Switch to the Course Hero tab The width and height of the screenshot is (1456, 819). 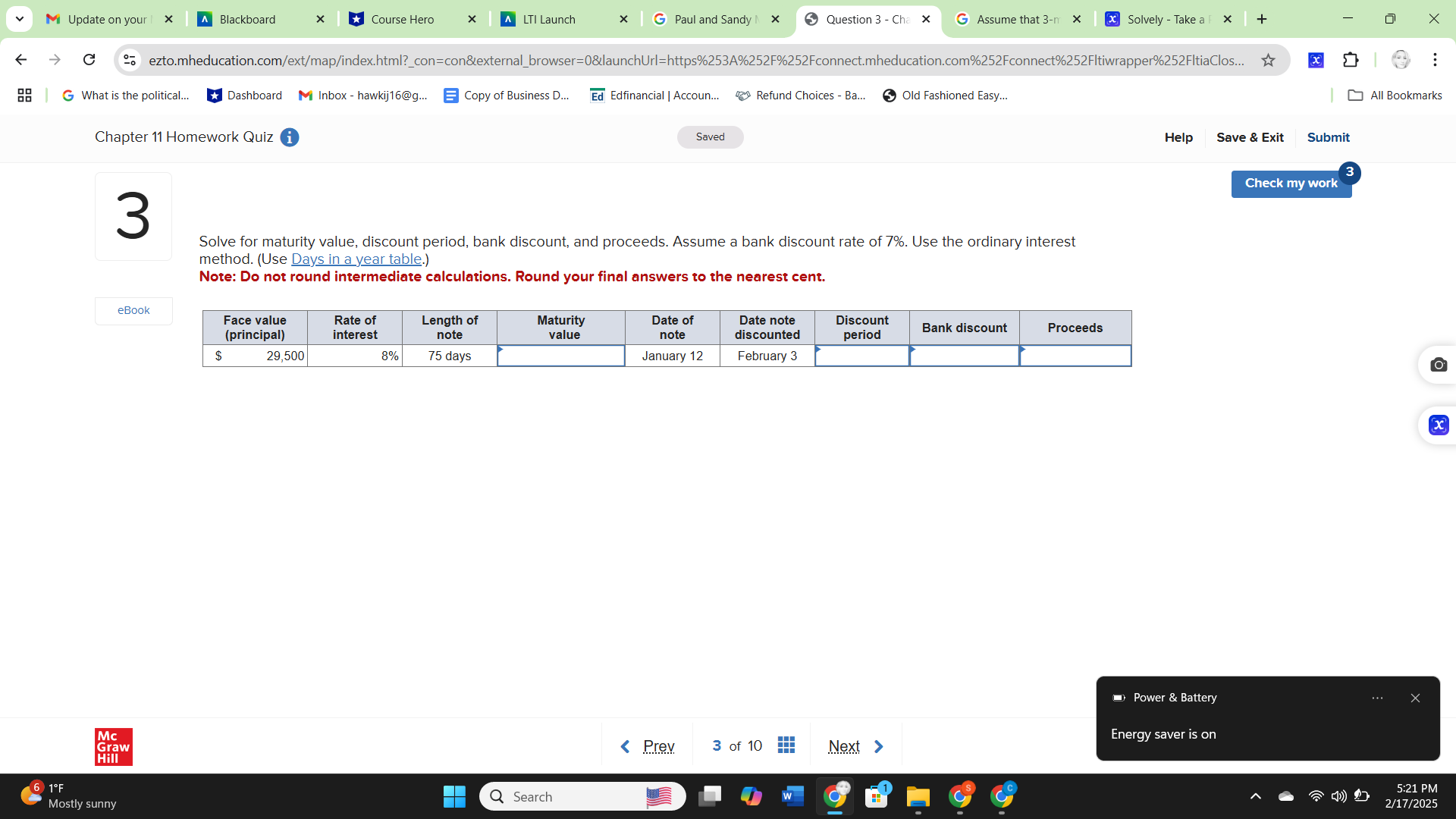(403, 19)
